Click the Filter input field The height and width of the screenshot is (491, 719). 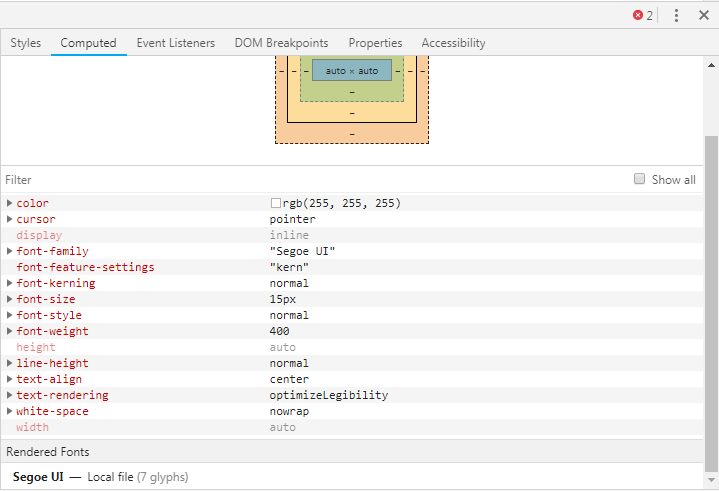[300, 180]
